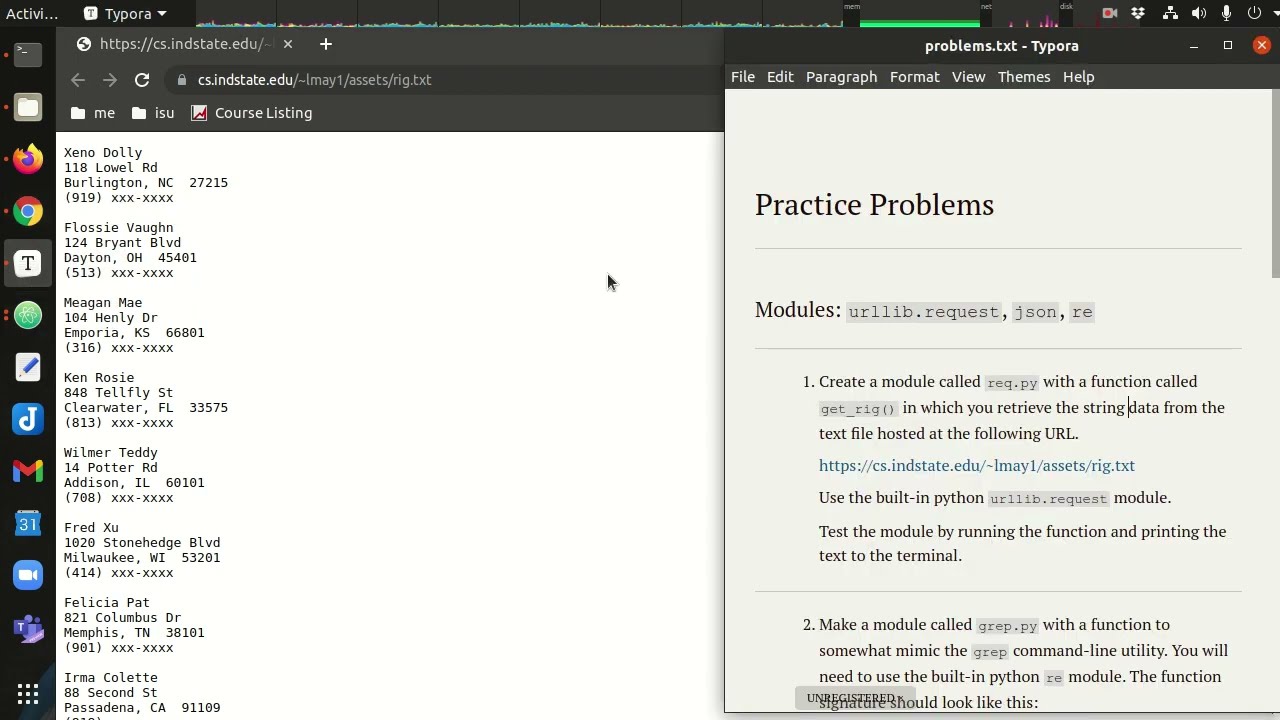Open the volume speaker icon in top bar
This screenshot has height=720, width=1280.
click(1199, 13)
